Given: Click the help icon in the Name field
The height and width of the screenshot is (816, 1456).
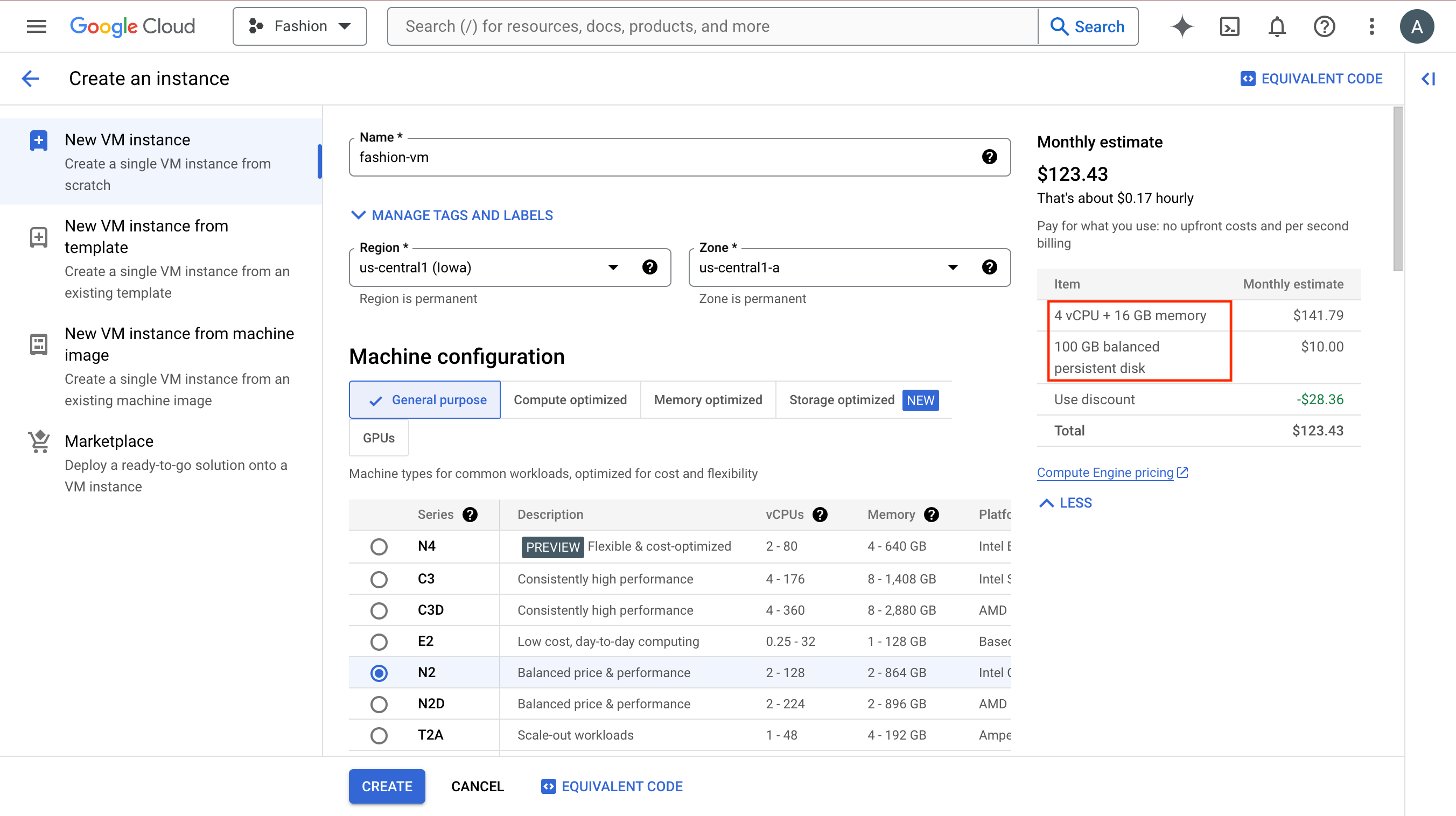Looking at the screenshot, I should [x=989, y=157].
